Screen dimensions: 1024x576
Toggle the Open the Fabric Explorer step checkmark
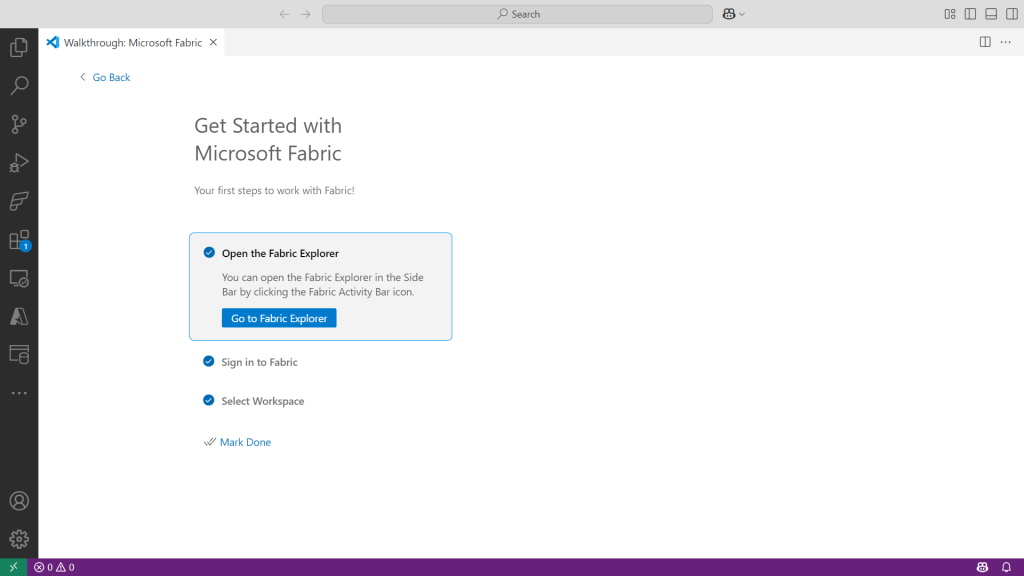[209, 253]
